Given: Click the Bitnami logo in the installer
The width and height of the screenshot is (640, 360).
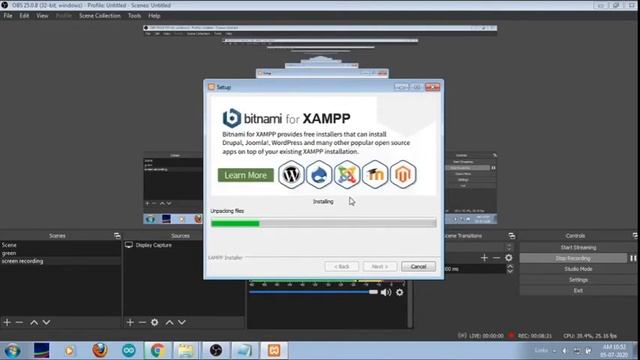Looking at the screenshot, I should [232, 118].
